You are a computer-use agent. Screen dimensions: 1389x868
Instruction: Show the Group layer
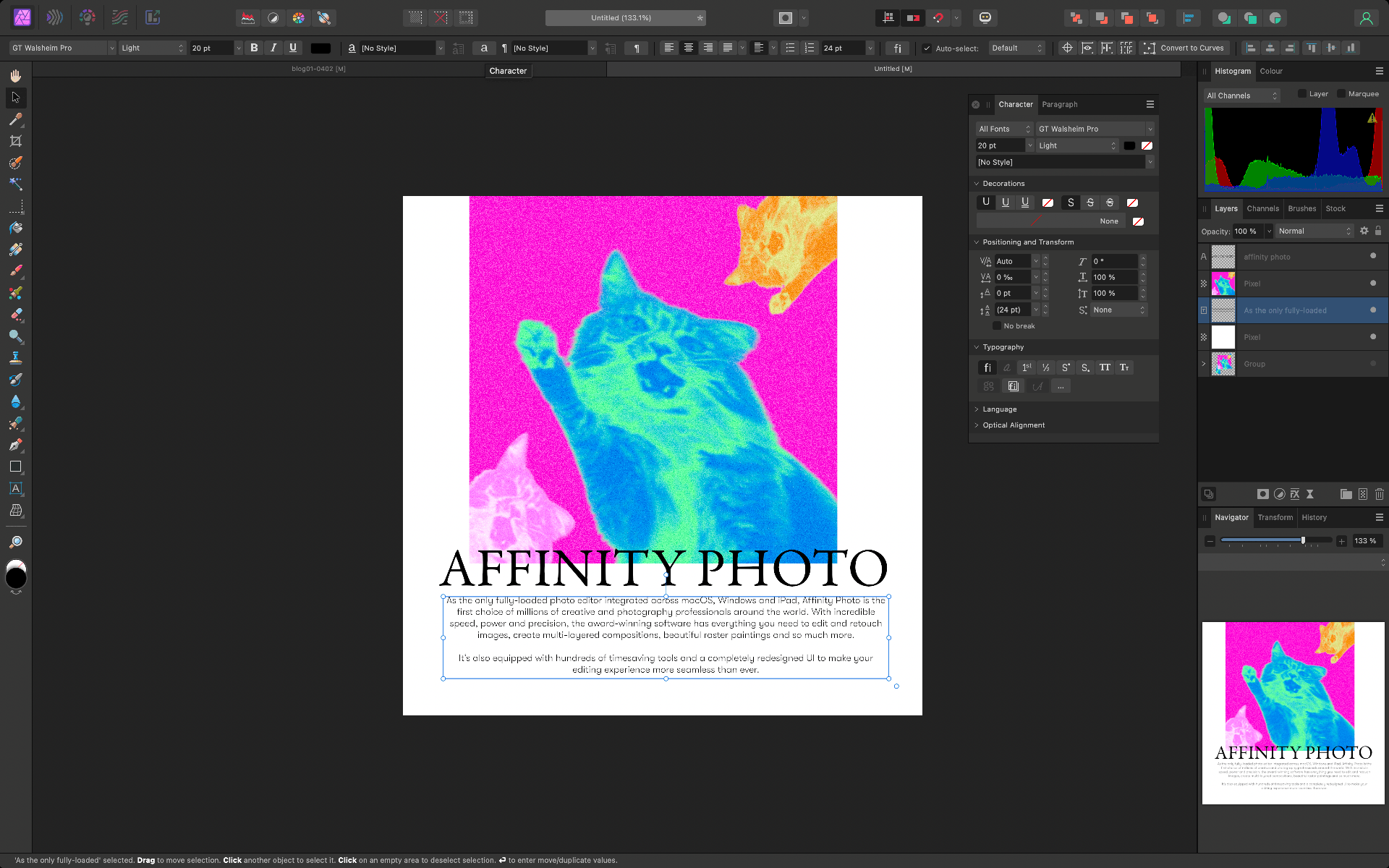pyautogui.click(x=1373, y=363)
